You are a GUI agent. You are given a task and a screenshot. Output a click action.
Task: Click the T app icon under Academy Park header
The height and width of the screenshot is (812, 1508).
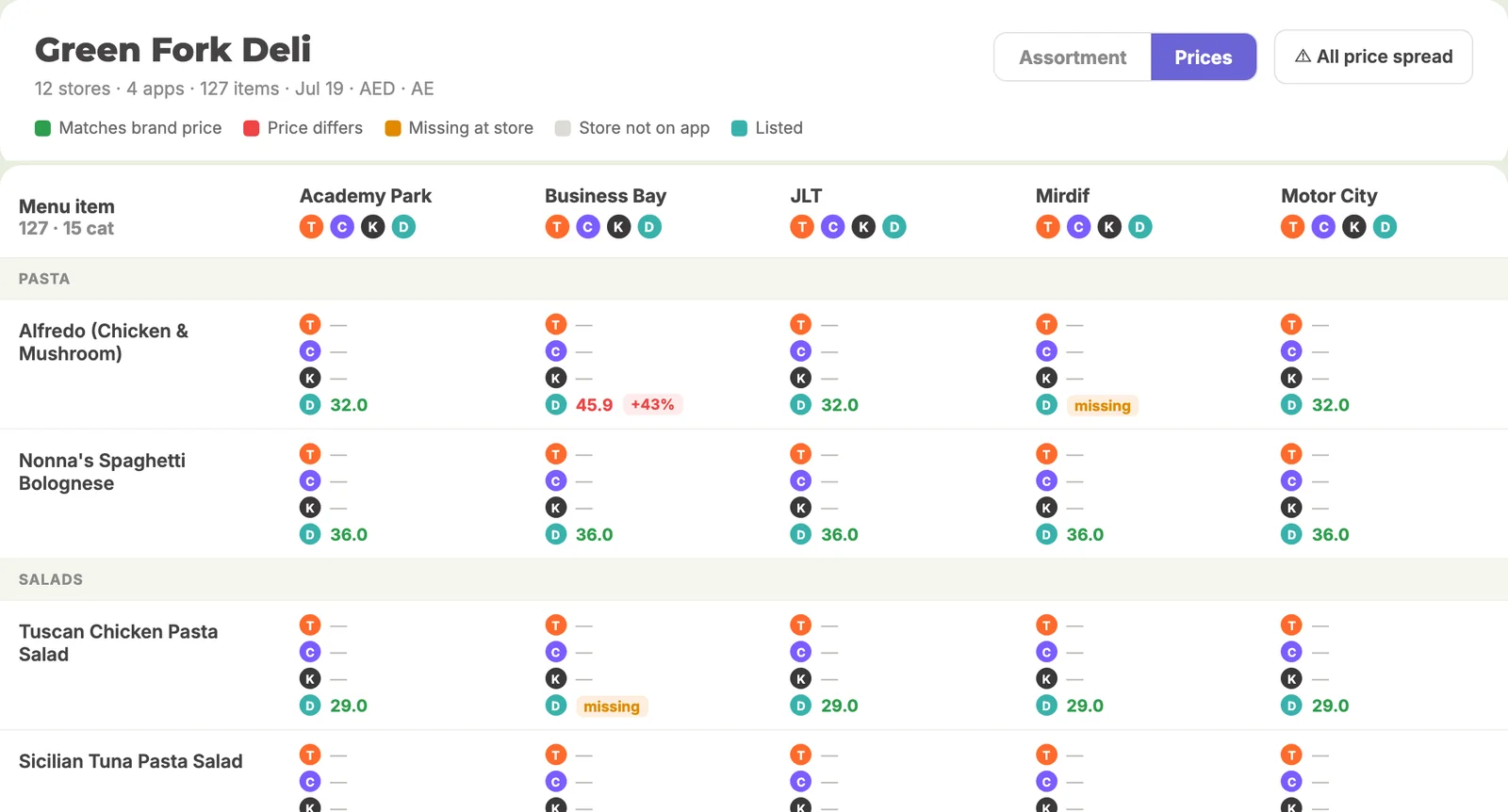(x=311, y=227)
